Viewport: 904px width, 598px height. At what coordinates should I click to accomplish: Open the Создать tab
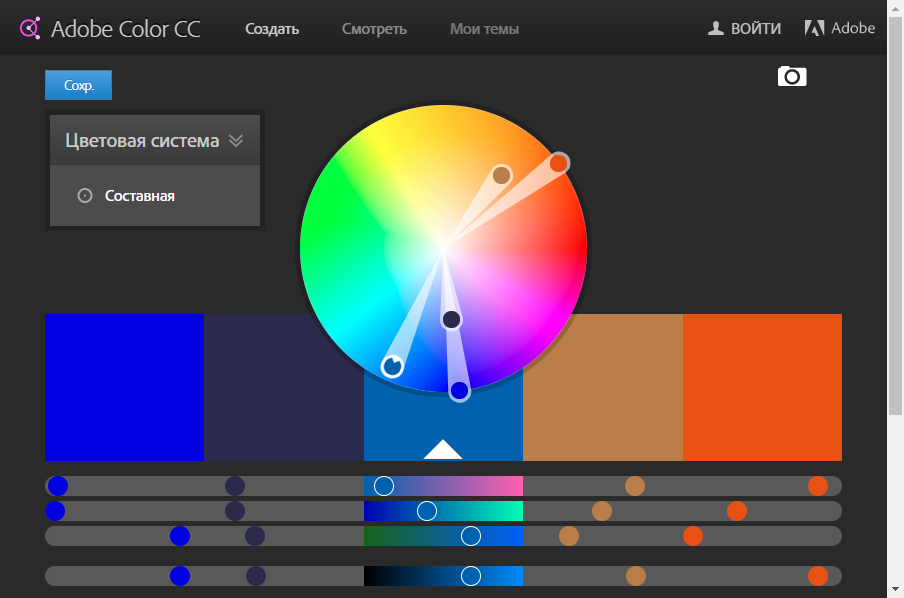point(272,29)
